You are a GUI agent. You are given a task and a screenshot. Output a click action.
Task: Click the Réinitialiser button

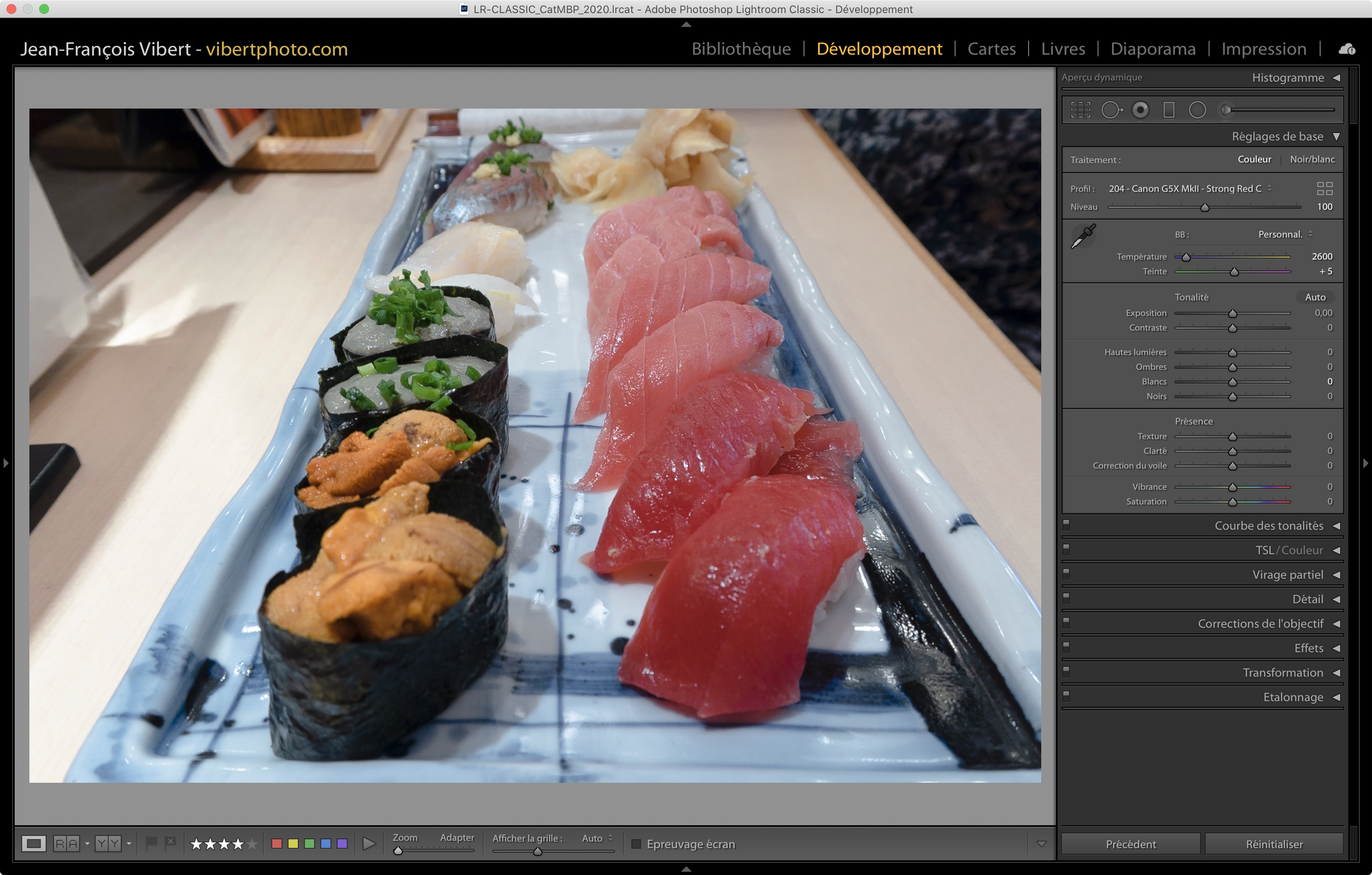click(x=1274, y=844)
